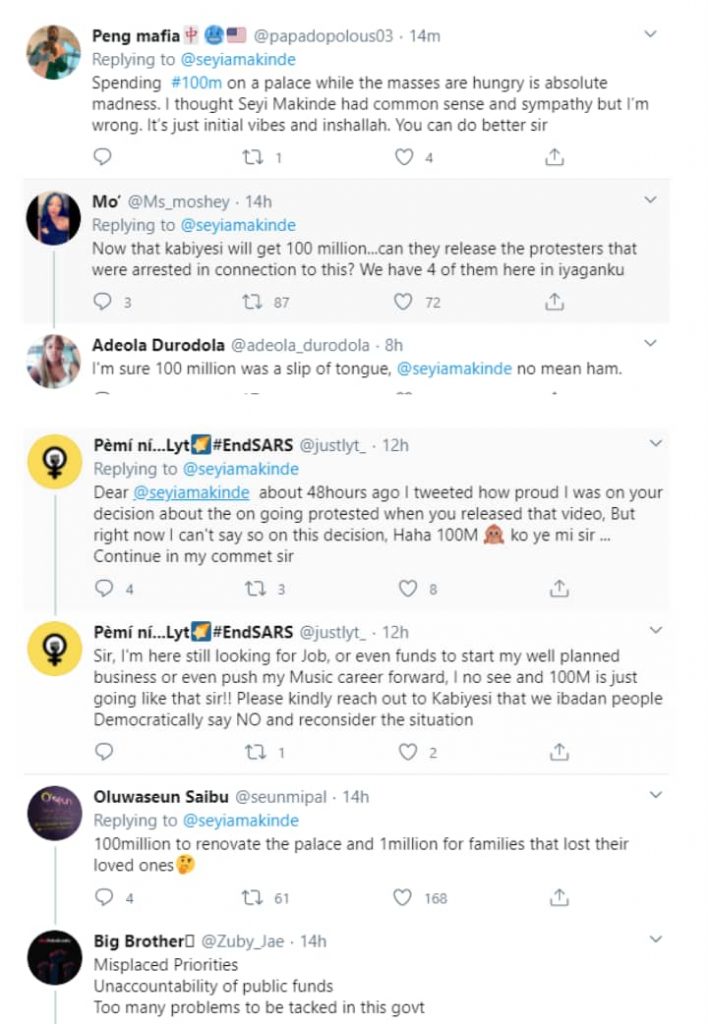Screen dimensions: 708x1024
Task: Reply to Pèmí's 48hours tweet
Action: (102, 589)
